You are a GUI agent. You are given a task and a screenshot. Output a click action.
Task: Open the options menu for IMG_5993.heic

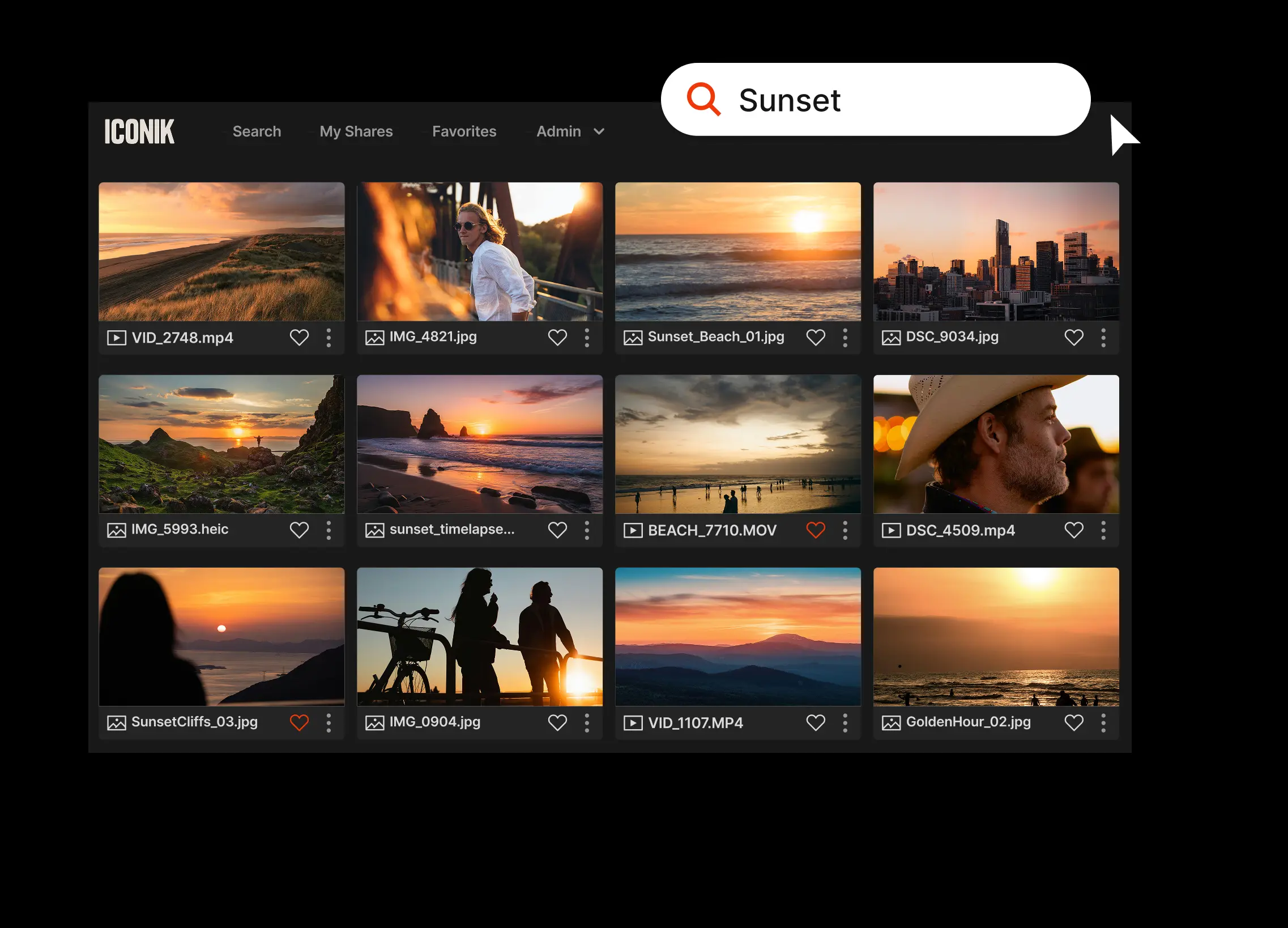coord(330,530)
